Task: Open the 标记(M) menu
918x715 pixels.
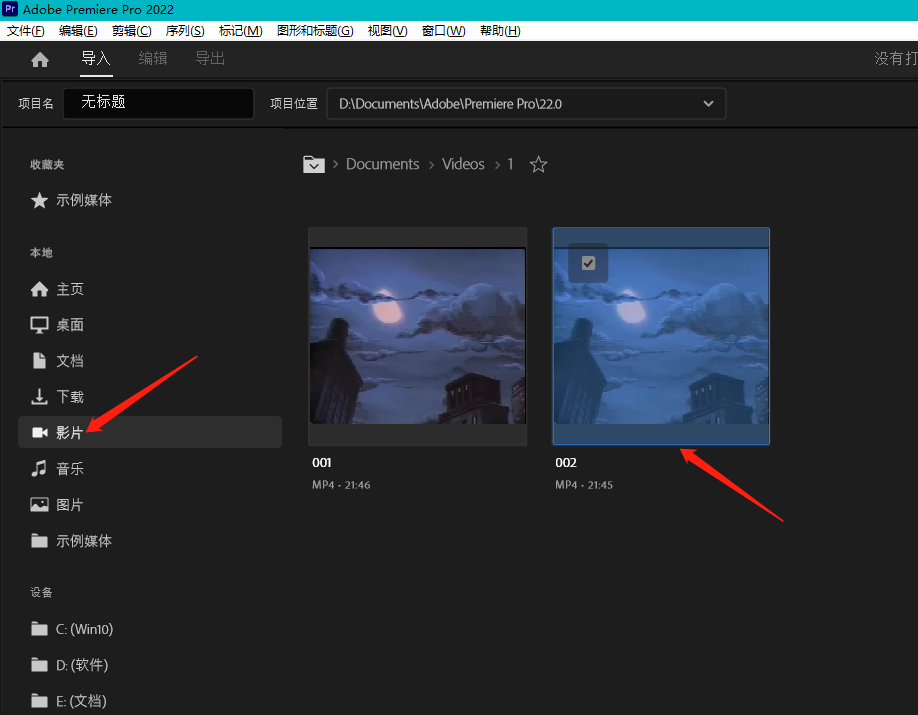Action: click(x=240, y=31)
